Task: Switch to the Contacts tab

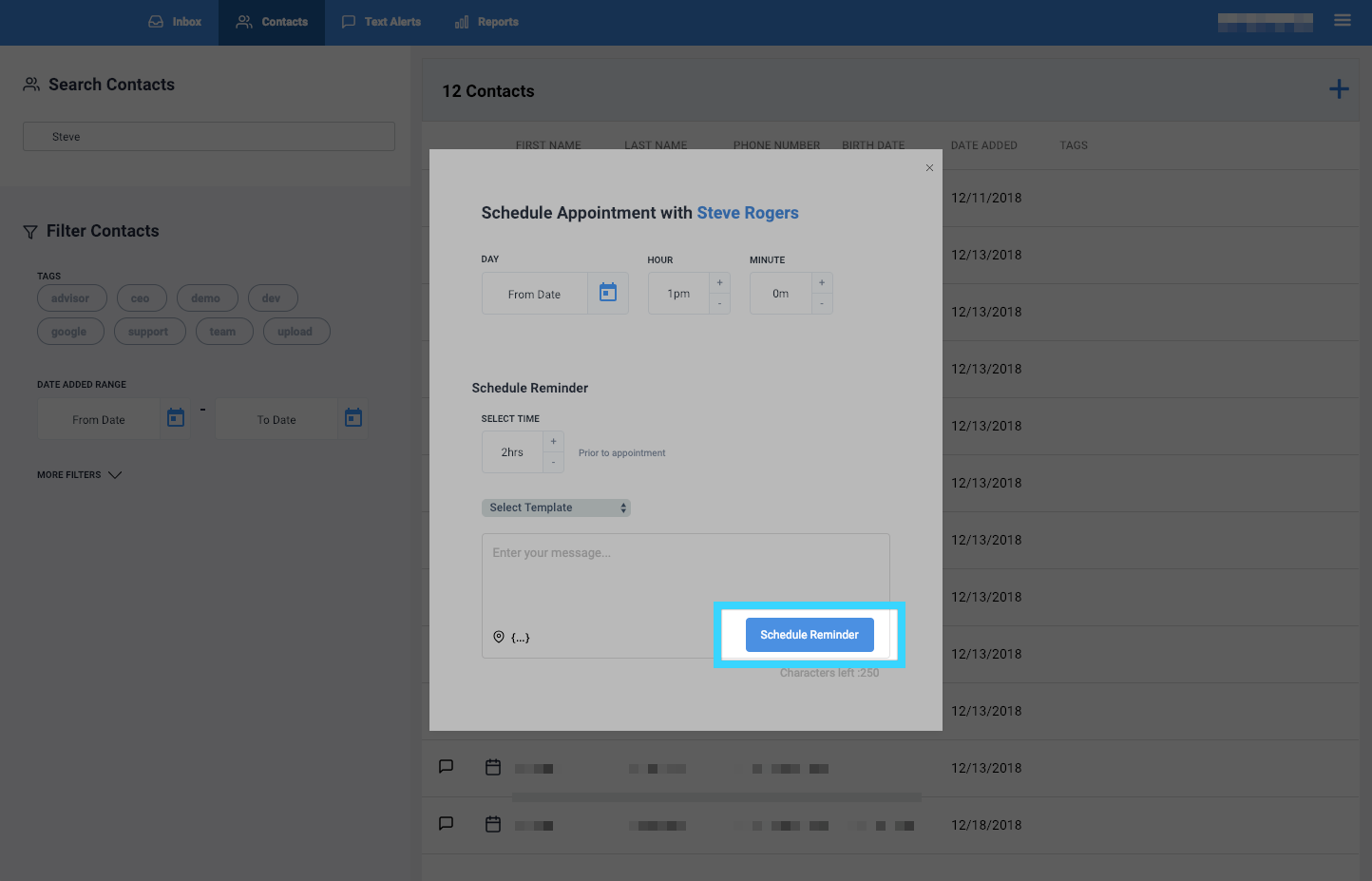Action: 272,22
